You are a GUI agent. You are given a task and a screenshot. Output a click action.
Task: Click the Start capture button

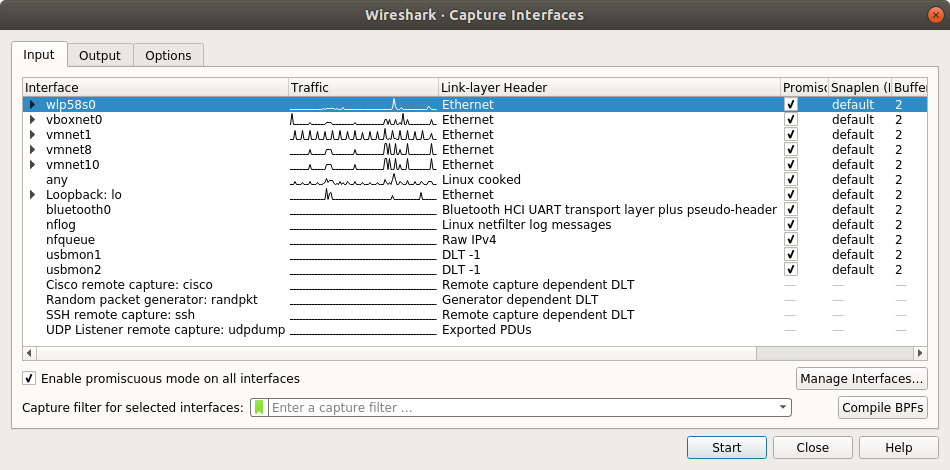point(726,448)
